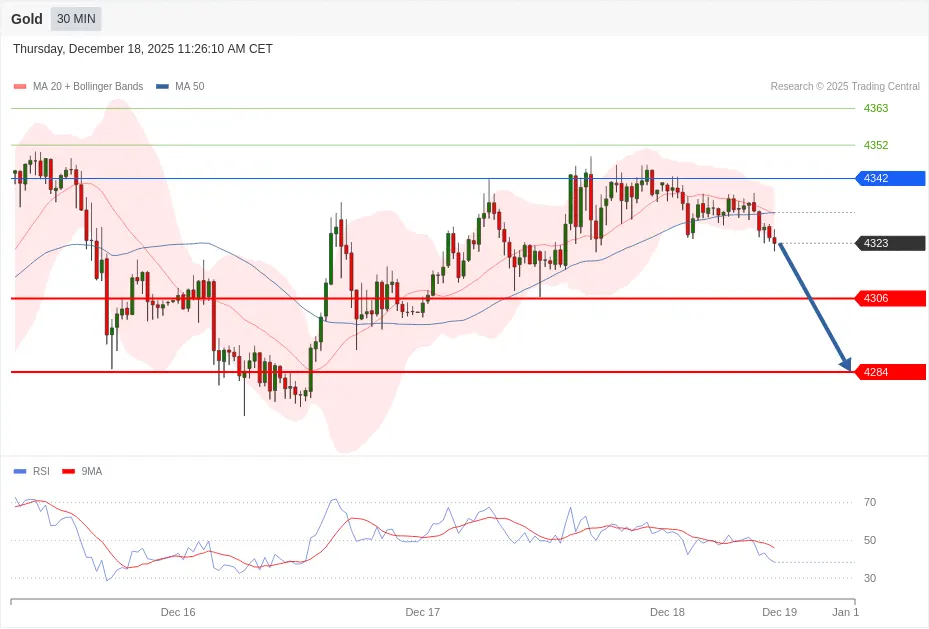
Task: Click the Dec 18 date axis label
Action: (667, 612)
